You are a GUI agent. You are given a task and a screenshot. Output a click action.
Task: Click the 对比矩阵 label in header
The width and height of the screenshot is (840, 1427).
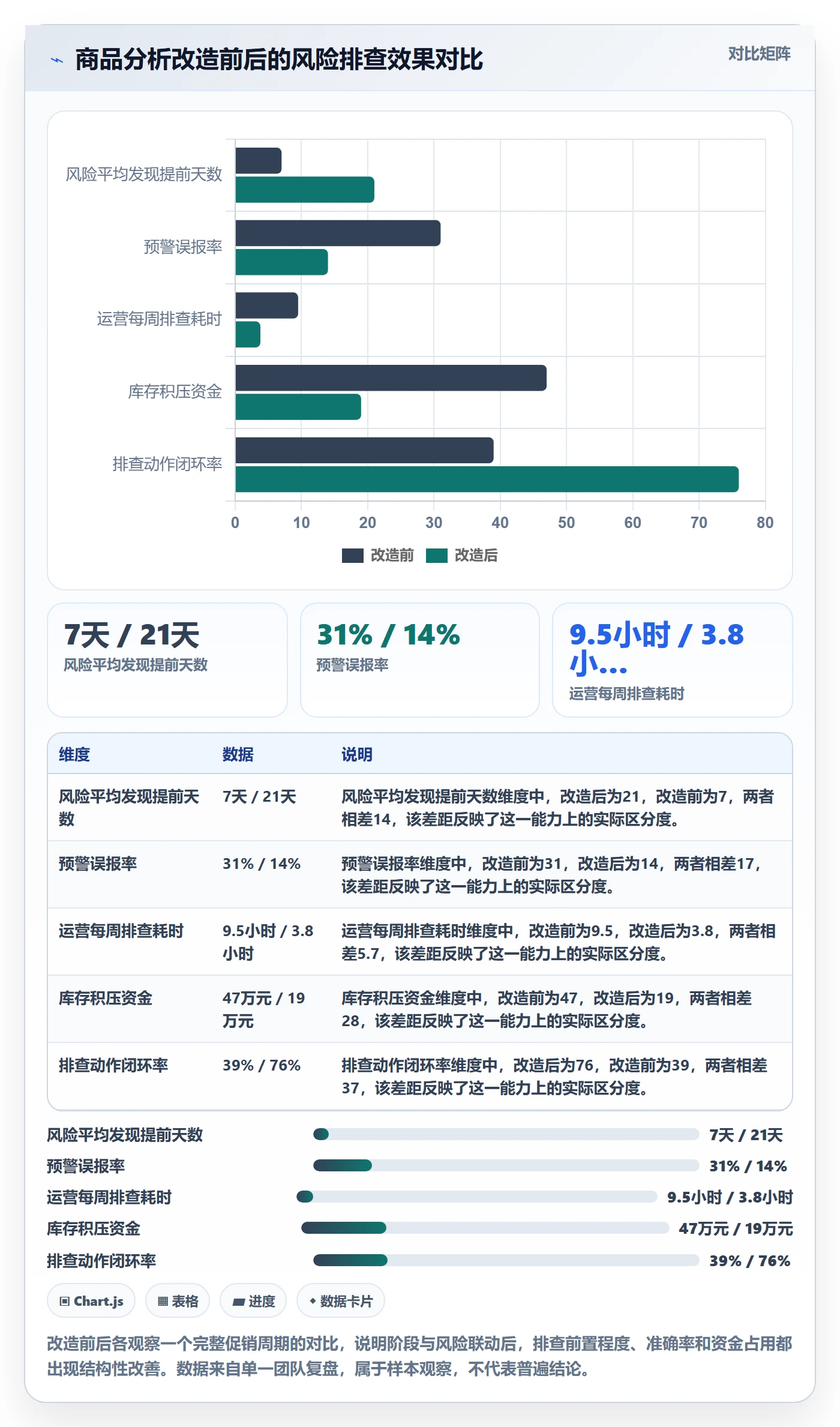point(759,54)
